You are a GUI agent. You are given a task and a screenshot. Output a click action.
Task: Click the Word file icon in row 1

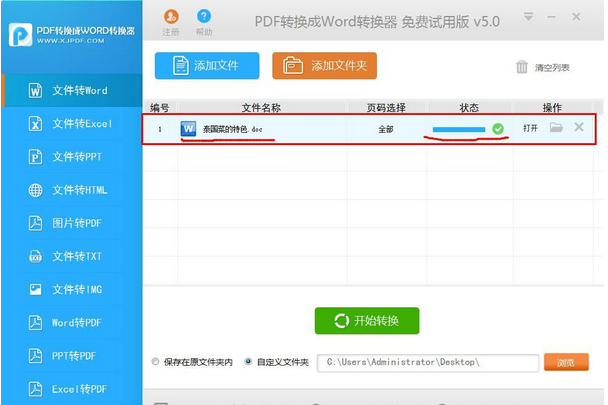pyautogui.click(x=188, y=129)
